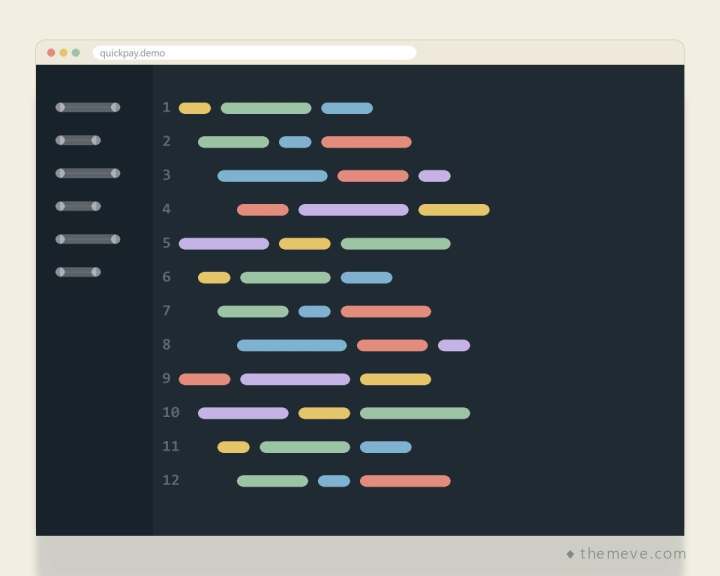Select the third sidebar bar item
720x576 pixels.
pos(88,173)
